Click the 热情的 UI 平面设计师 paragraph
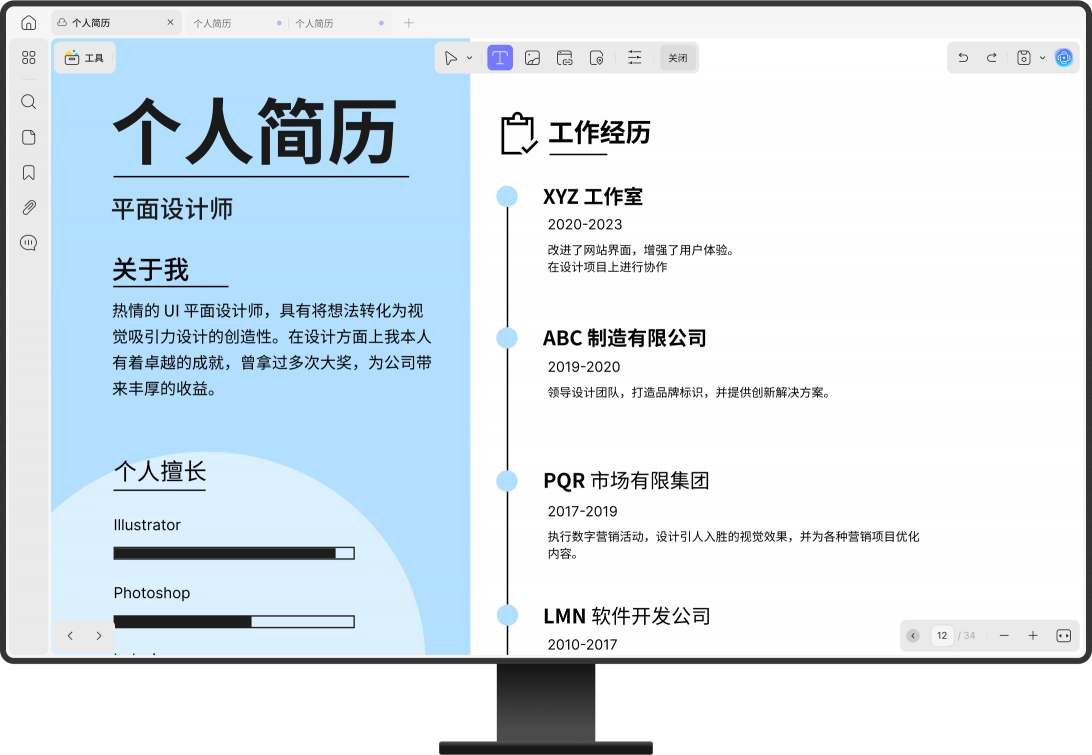Viewport: 1092px width, 755px height. 272,350
